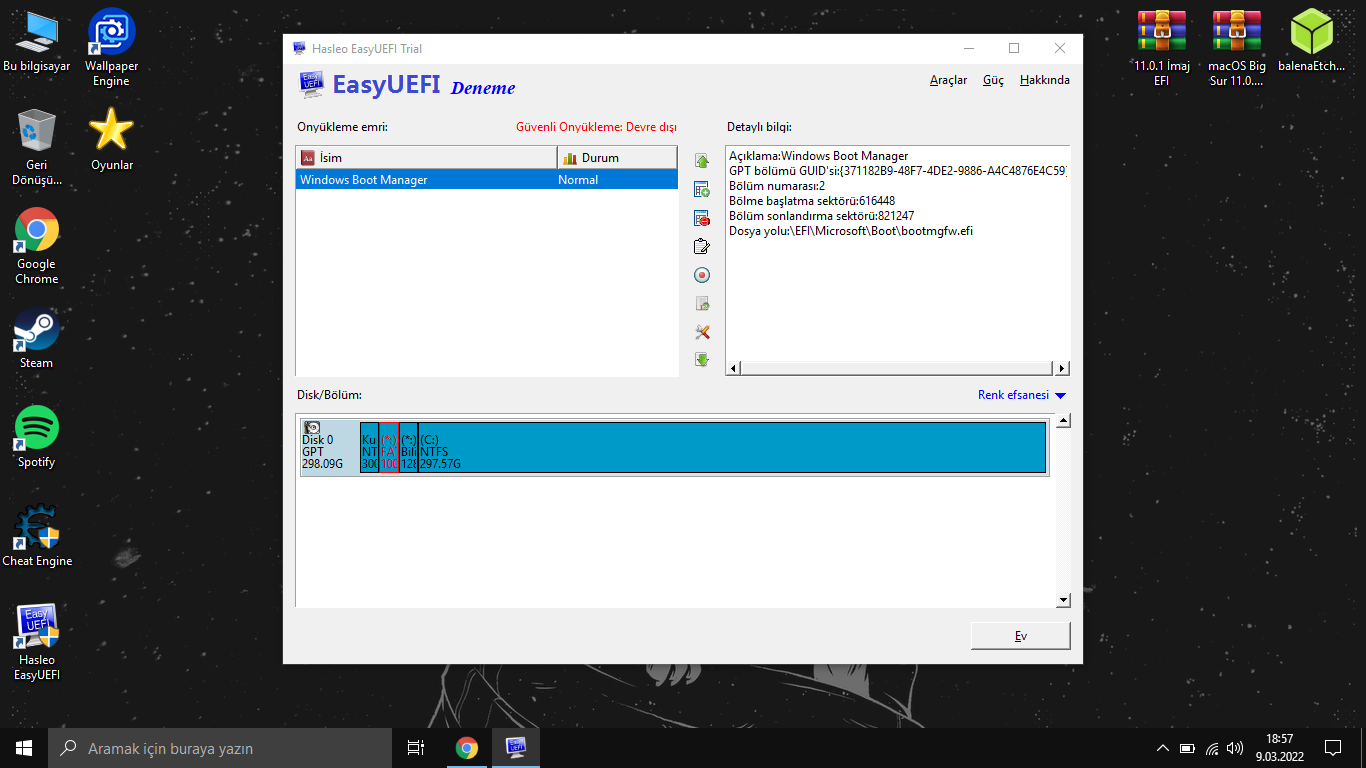
Task: Click the red one-time boot icon
Action: pyautogui.click(x=702, y=275)
